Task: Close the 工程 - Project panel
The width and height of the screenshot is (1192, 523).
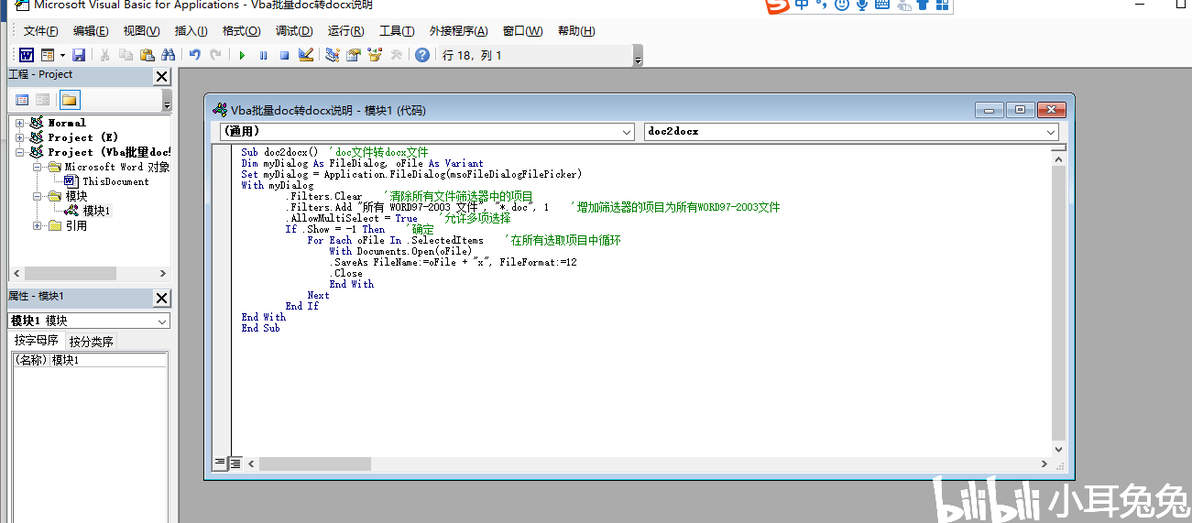Action: 162,77
